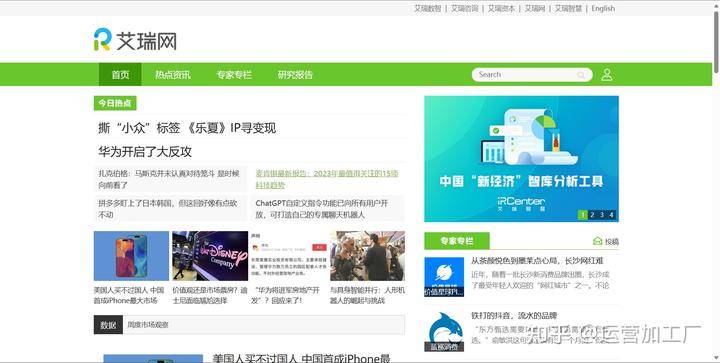This screenshot has height=363, width=720.
Task: Open 热点资讯 in navigation bar
Action: 173,75
